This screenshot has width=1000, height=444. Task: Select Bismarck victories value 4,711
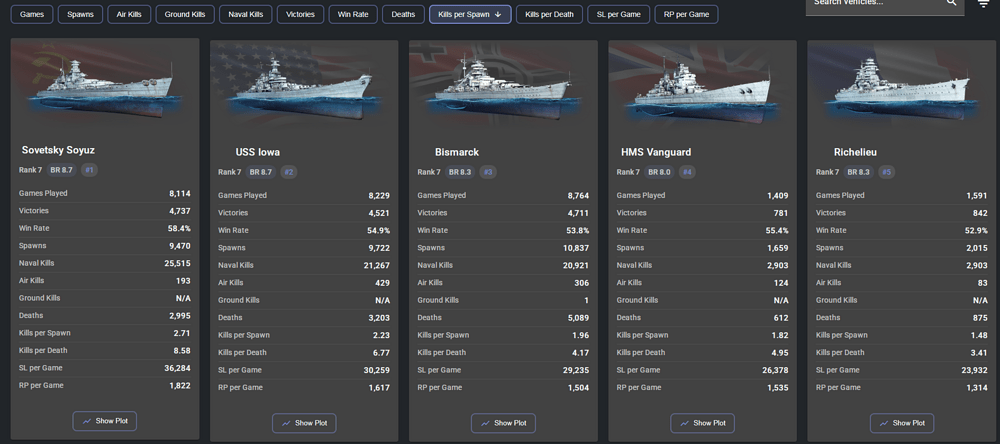578,213
